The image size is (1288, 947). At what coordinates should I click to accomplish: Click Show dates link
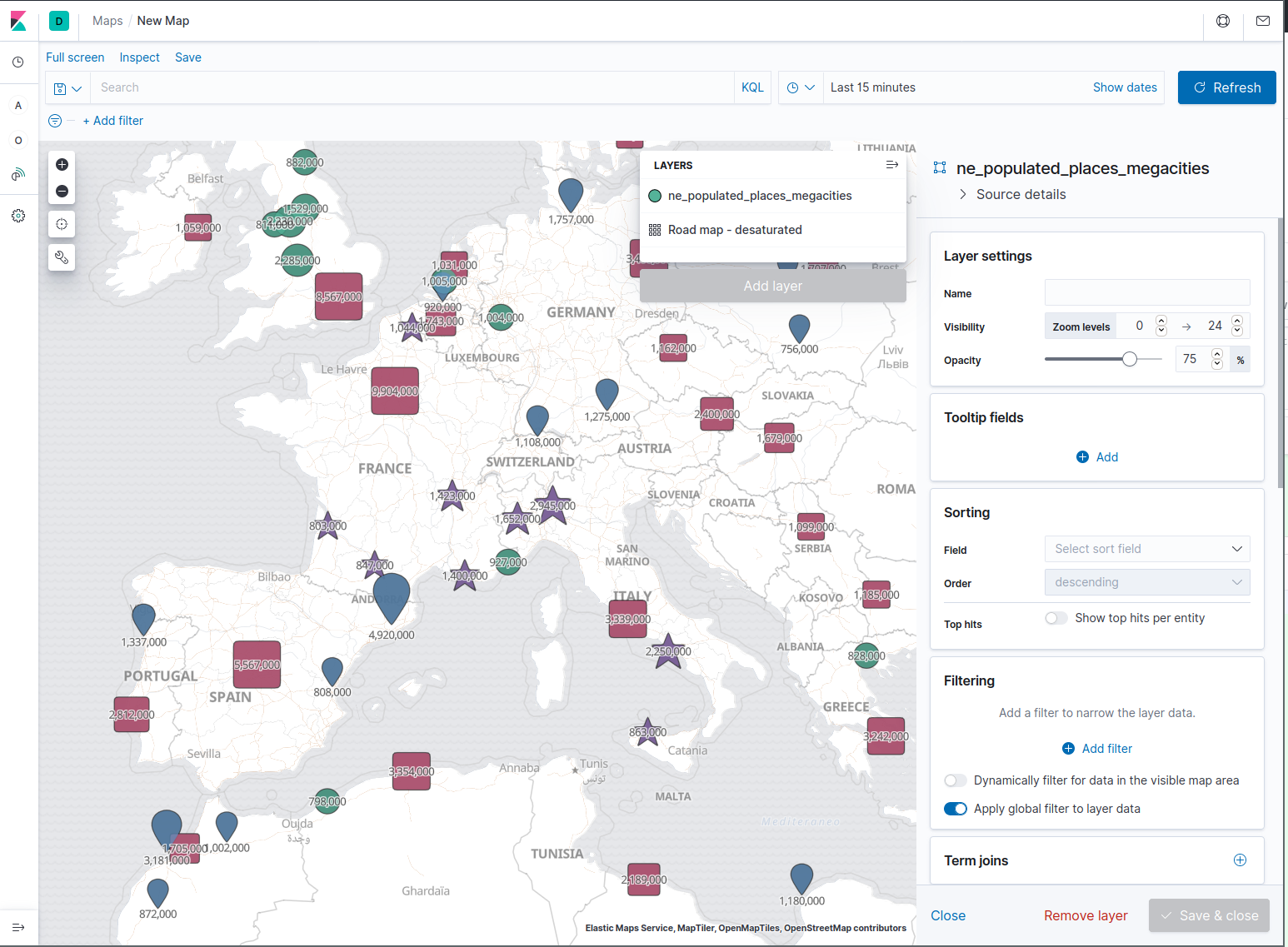pyautogui.click(x=1125, y=87)
